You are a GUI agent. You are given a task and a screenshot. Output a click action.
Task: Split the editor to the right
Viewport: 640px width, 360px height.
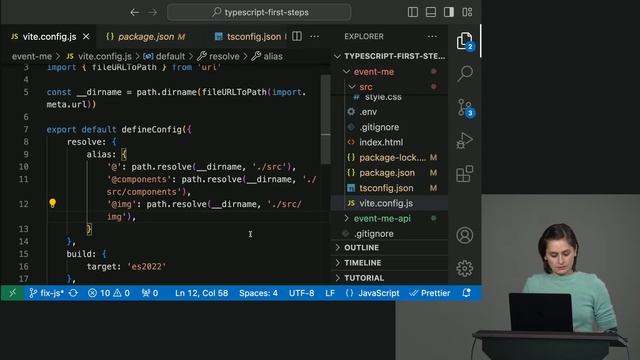[x=297, y=36]
